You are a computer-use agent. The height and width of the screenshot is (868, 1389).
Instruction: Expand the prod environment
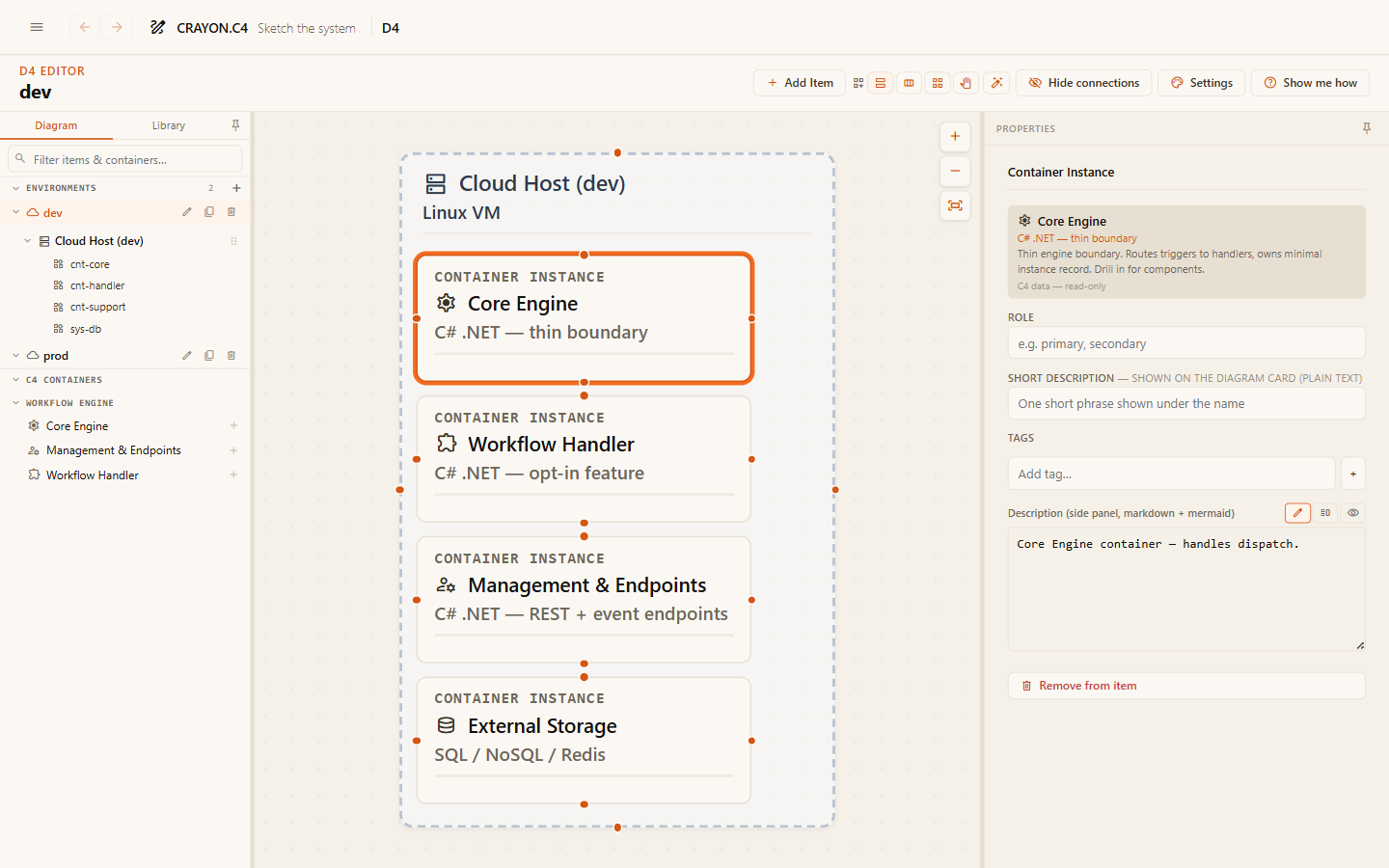tap(15, 356)
